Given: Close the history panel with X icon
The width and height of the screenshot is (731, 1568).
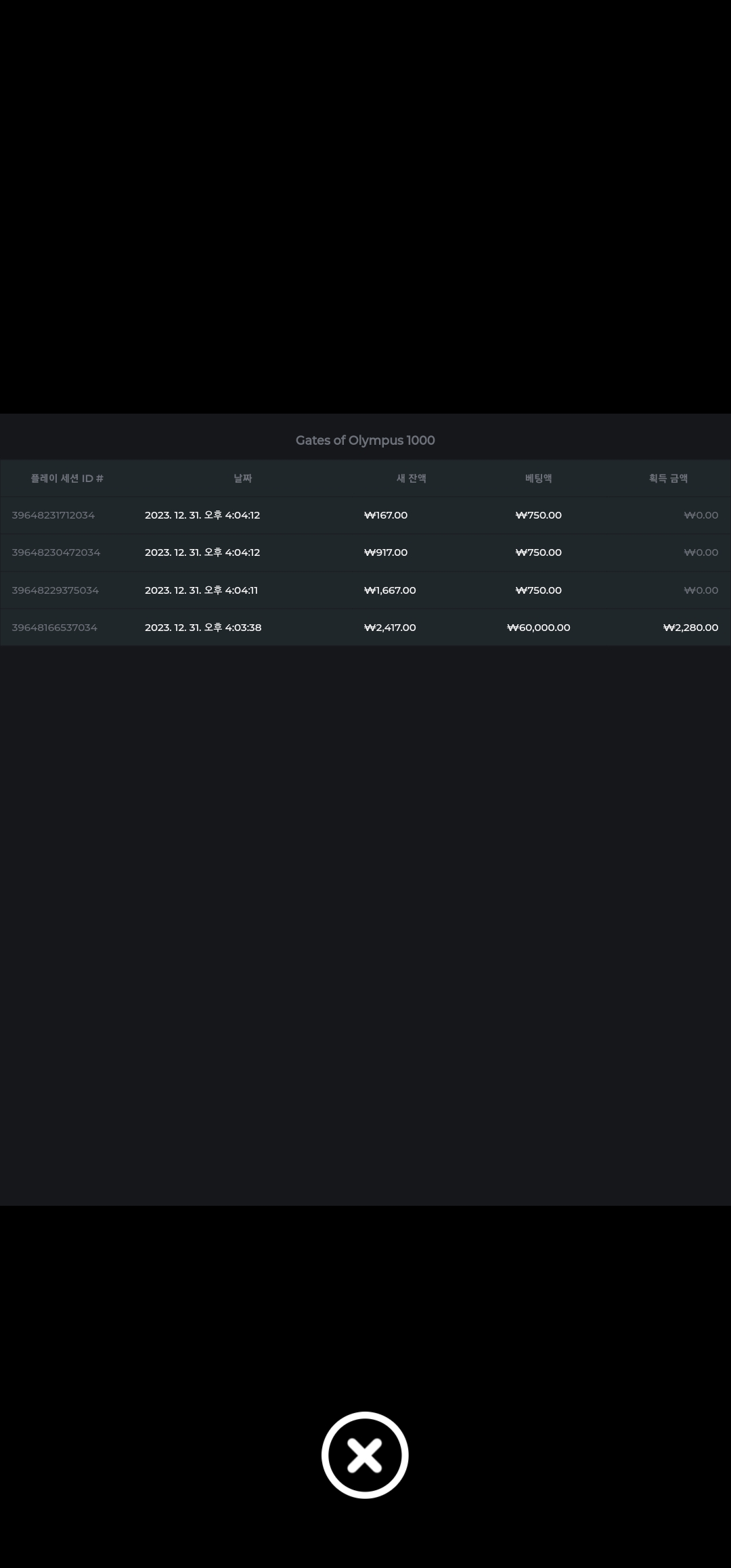Looking at the screenshot, I should click(365, 1454).
